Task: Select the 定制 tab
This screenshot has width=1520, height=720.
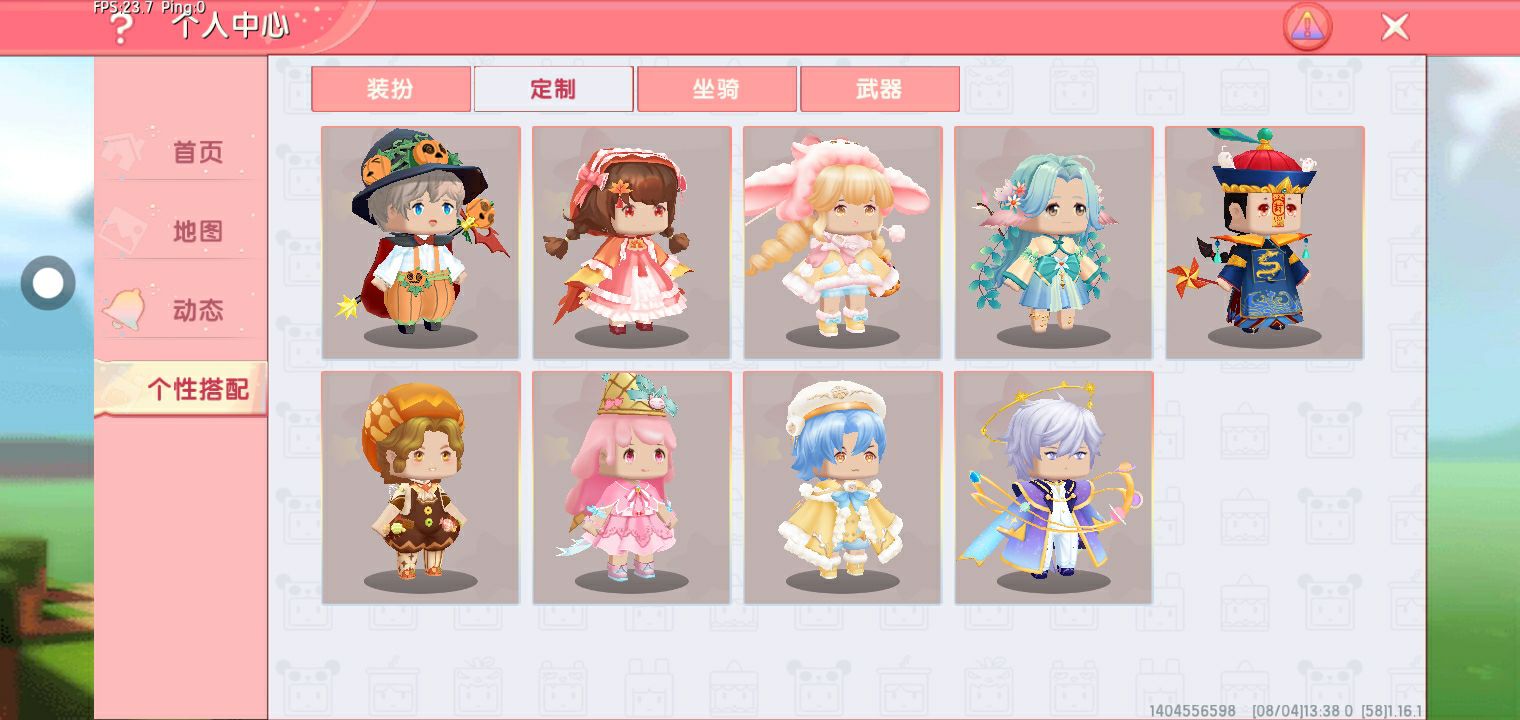Action: pyautogui.click(x=553, y=89)
